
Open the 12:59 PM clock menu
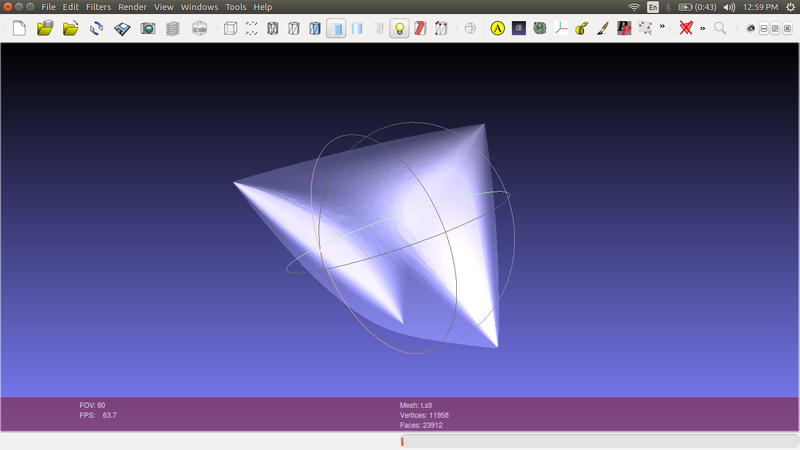[761, 7]
